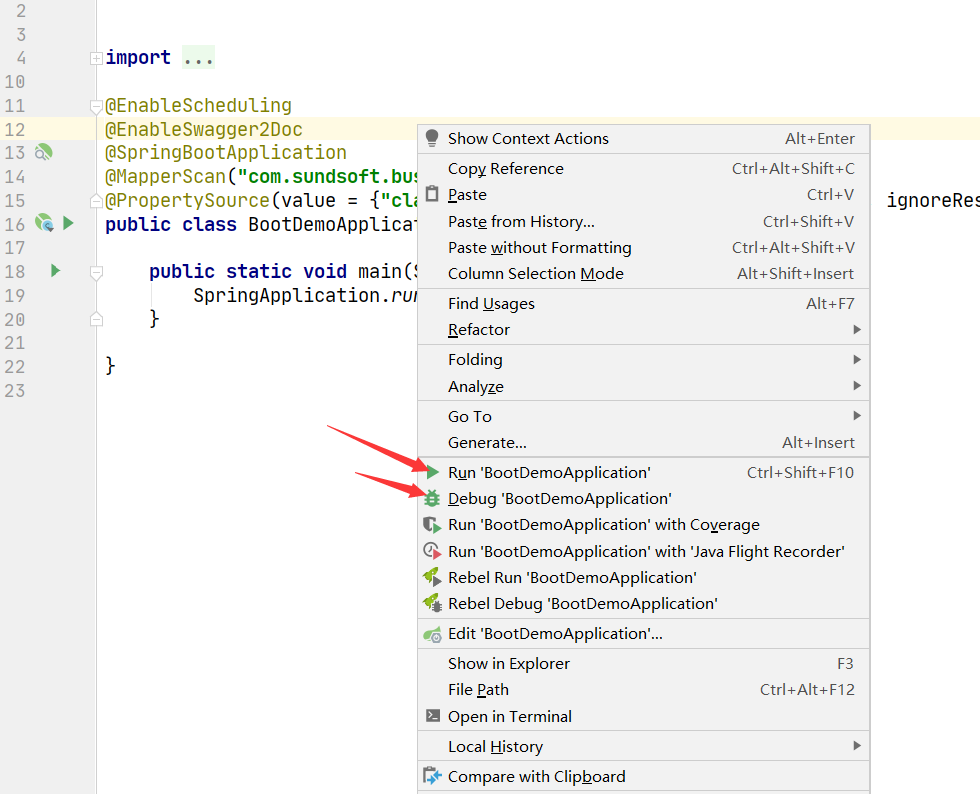Open the Refactor submenu arrow
Screen dimensions: 980x794
tap(858, 329)
